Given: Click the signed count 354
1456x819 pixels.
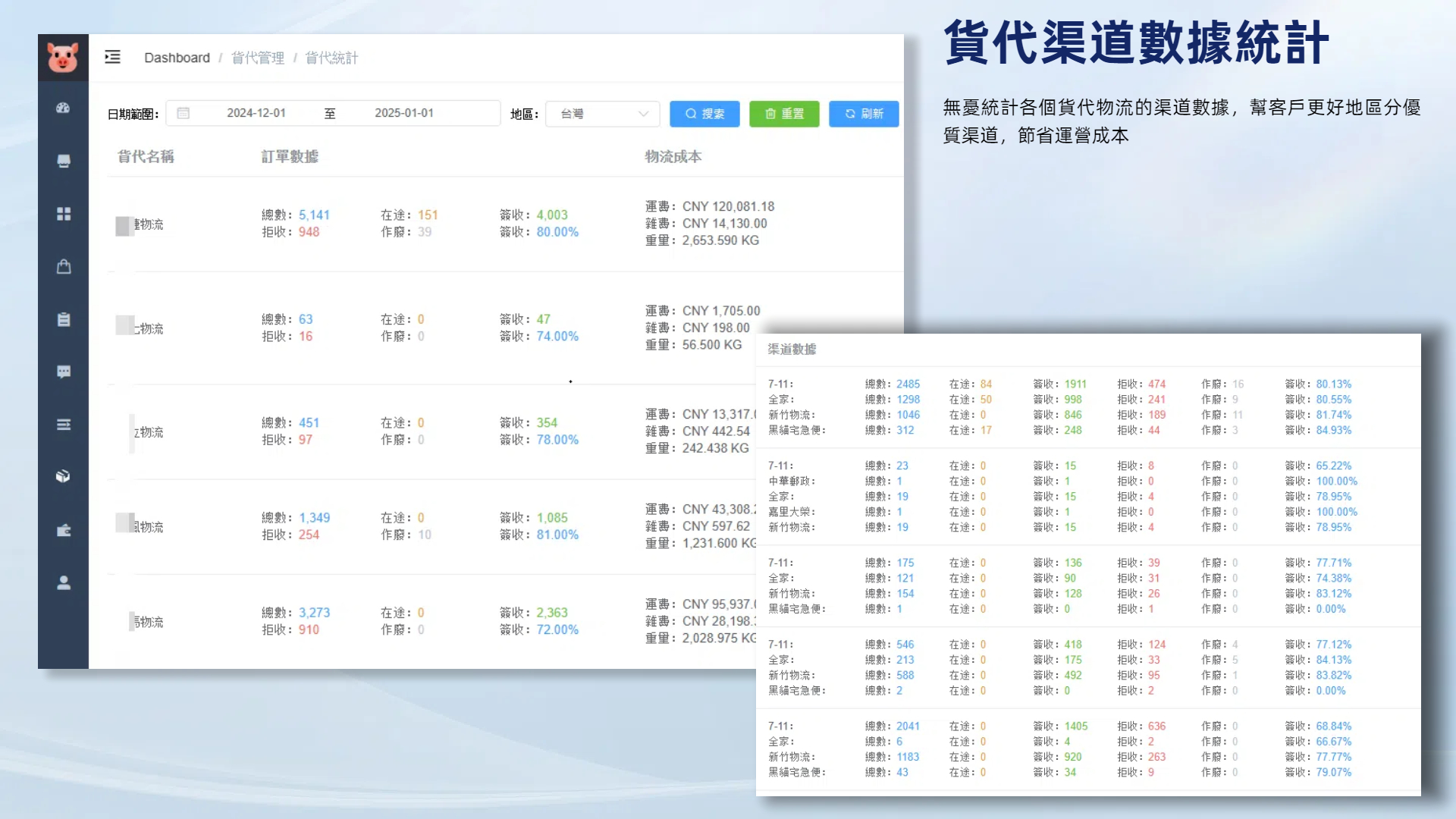Looking at the screenshot, I should click(547, 423).
